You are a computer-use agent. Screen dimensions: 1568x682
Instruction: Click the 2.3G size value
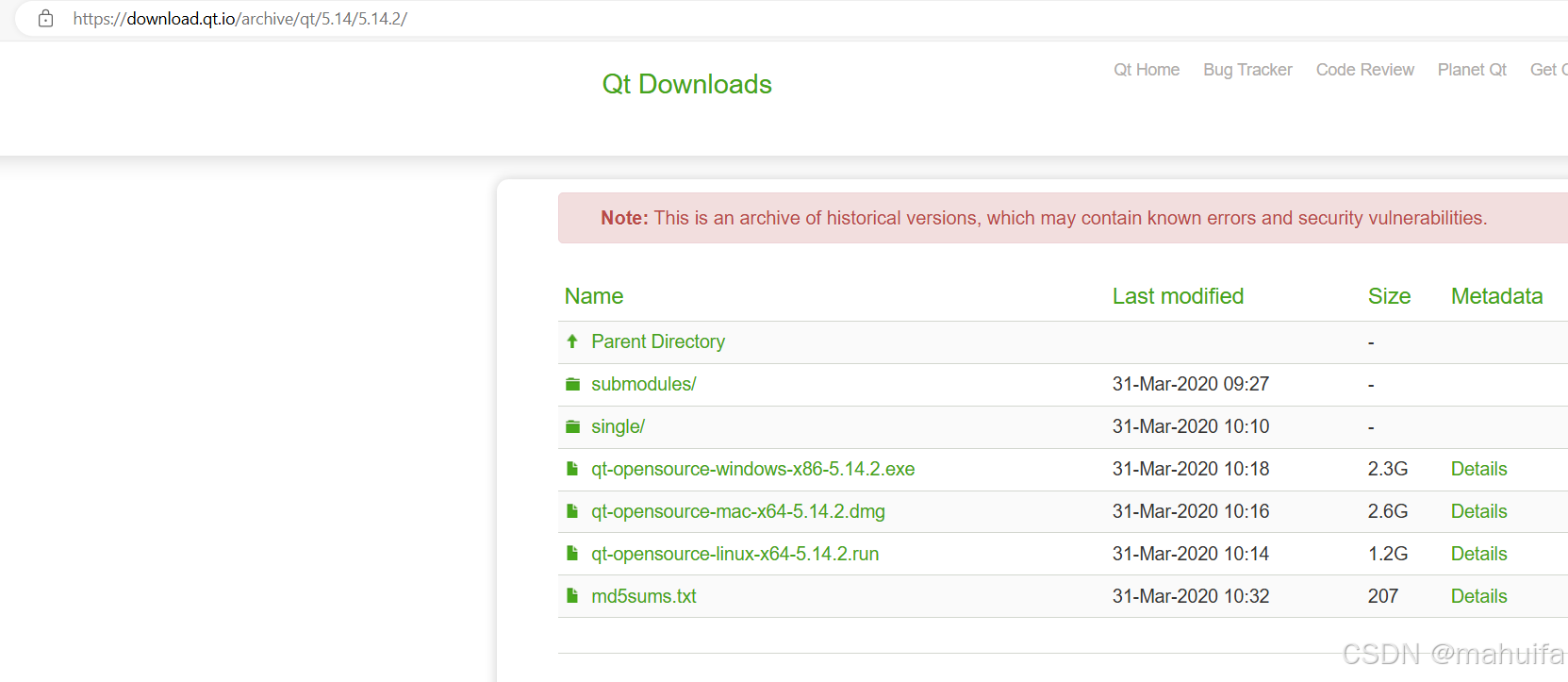1388,469
